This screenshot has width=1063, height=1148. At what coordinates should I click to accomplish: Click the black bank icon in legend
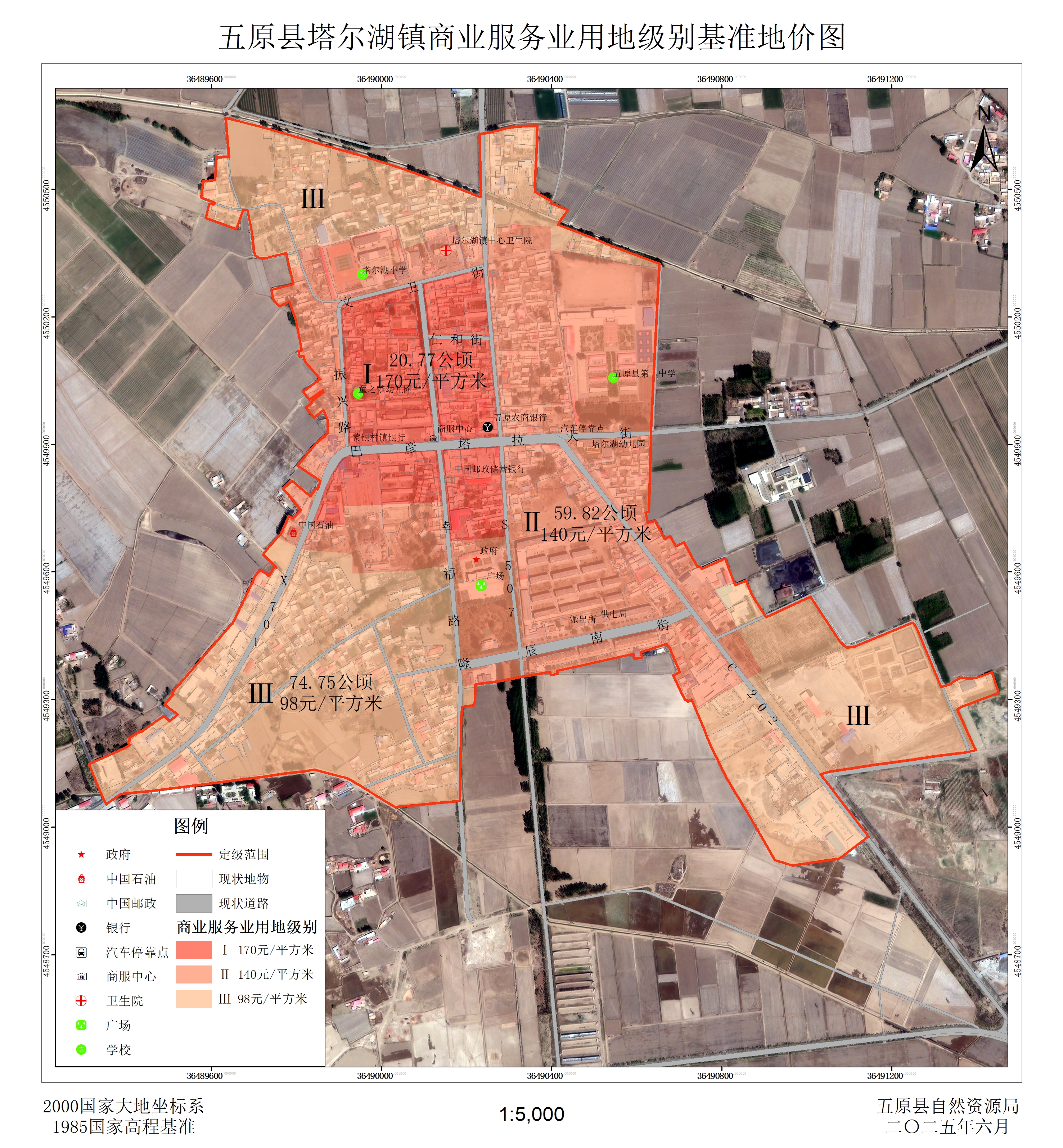pyautogui.click(x=81, y=927)
